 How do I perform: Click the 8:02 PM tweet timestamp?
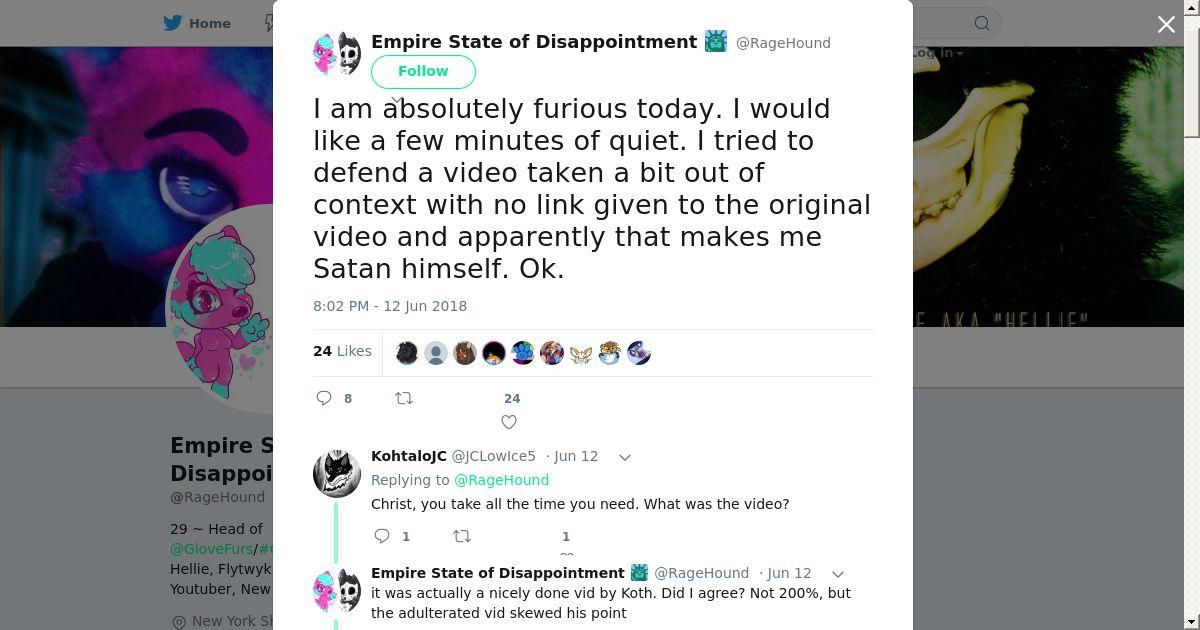(390, 306)
